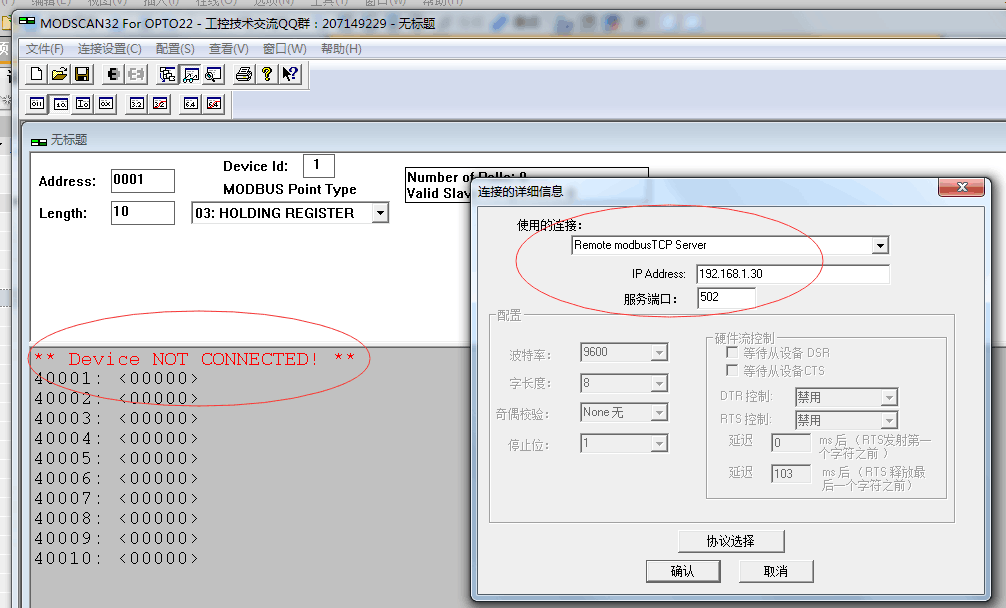The width and height of the screenshot is (1006, 608).
Task: Select hex display format icon
Action: tap(106, 103)
